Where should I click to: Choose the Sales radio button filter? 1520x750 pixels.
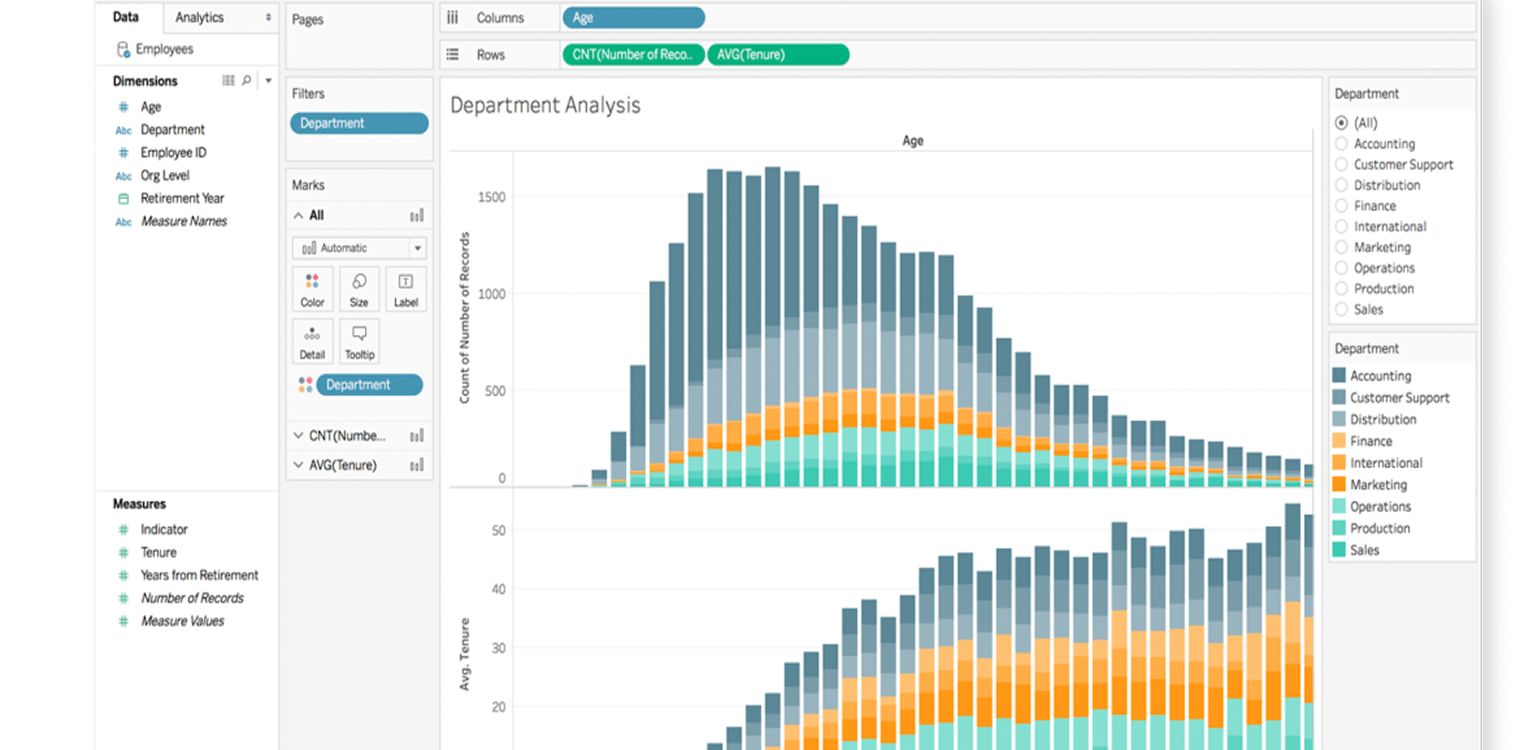pos(1342,310)
